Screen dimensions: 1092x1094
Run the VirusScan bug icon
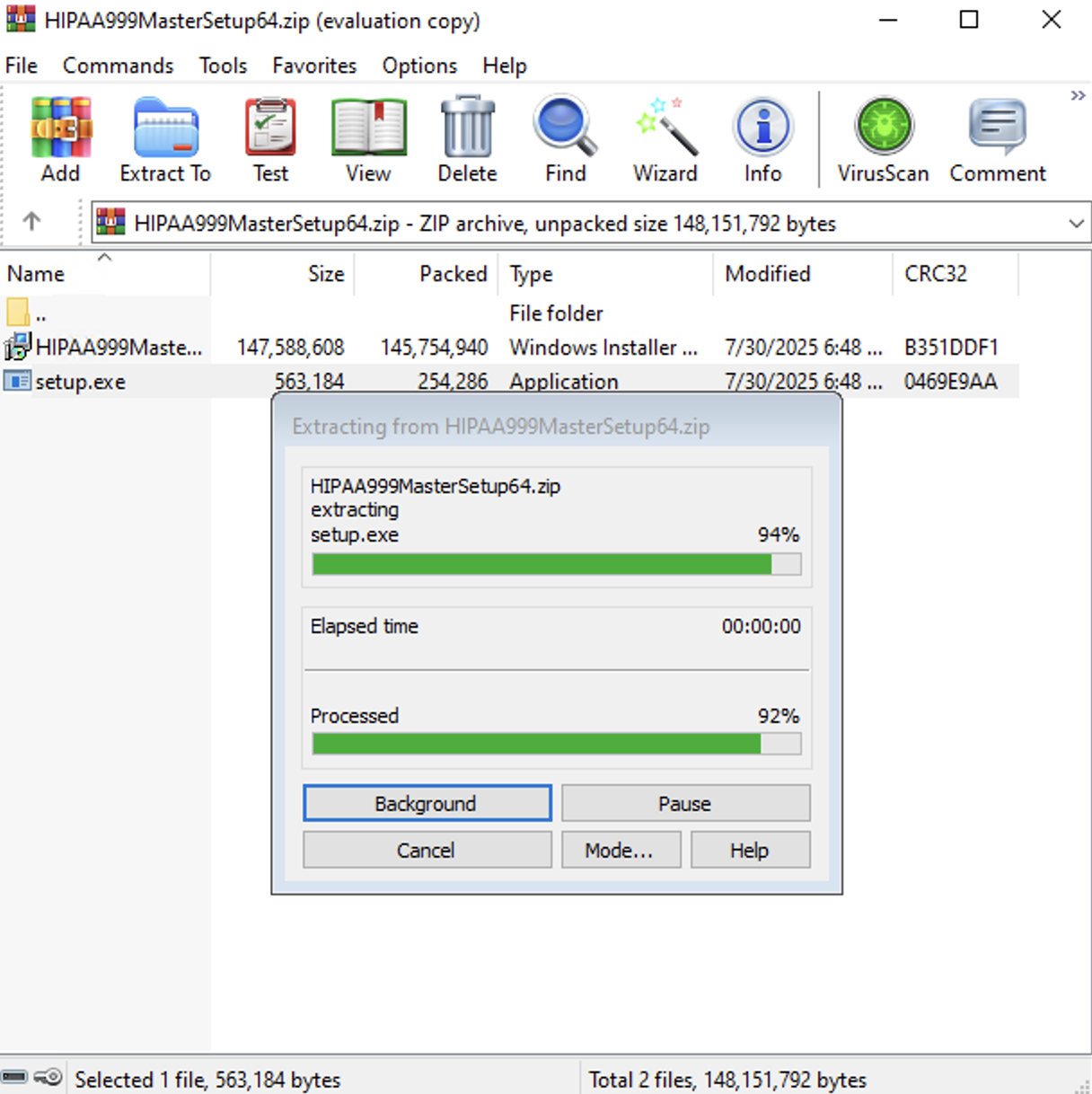(x=884, y=128)
